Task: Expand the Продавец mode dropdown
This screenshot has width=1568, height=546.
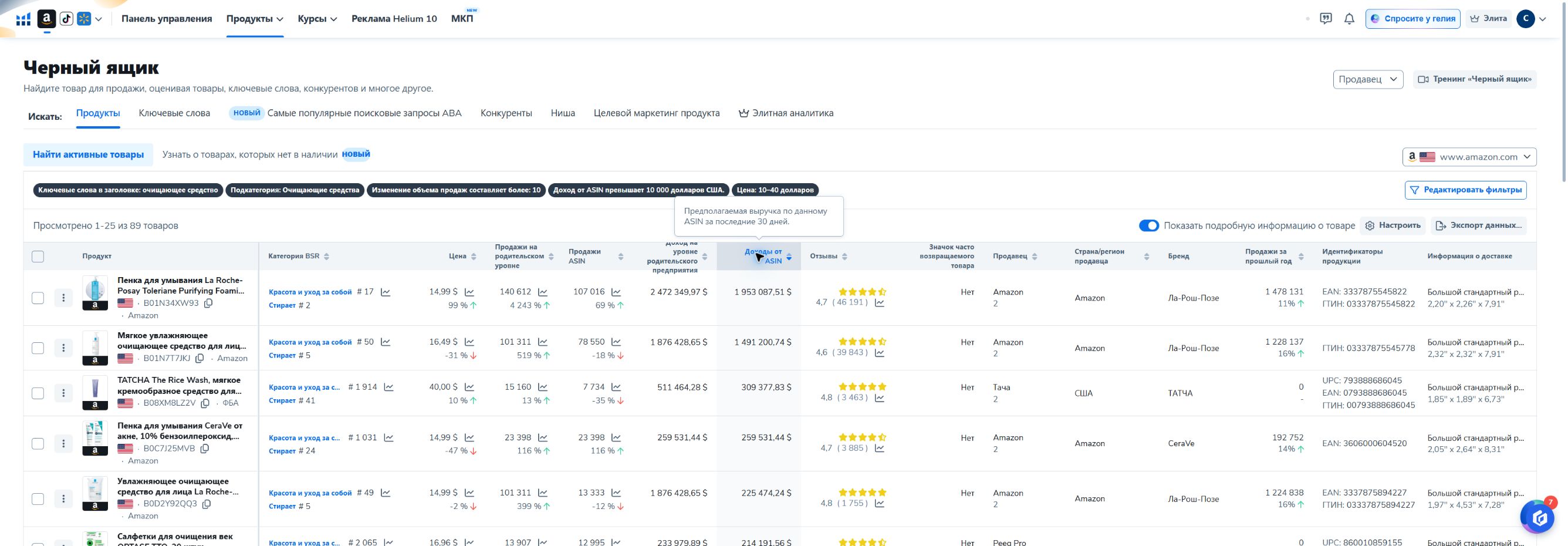Action: pyautogui.click(x=1368, y=79)
